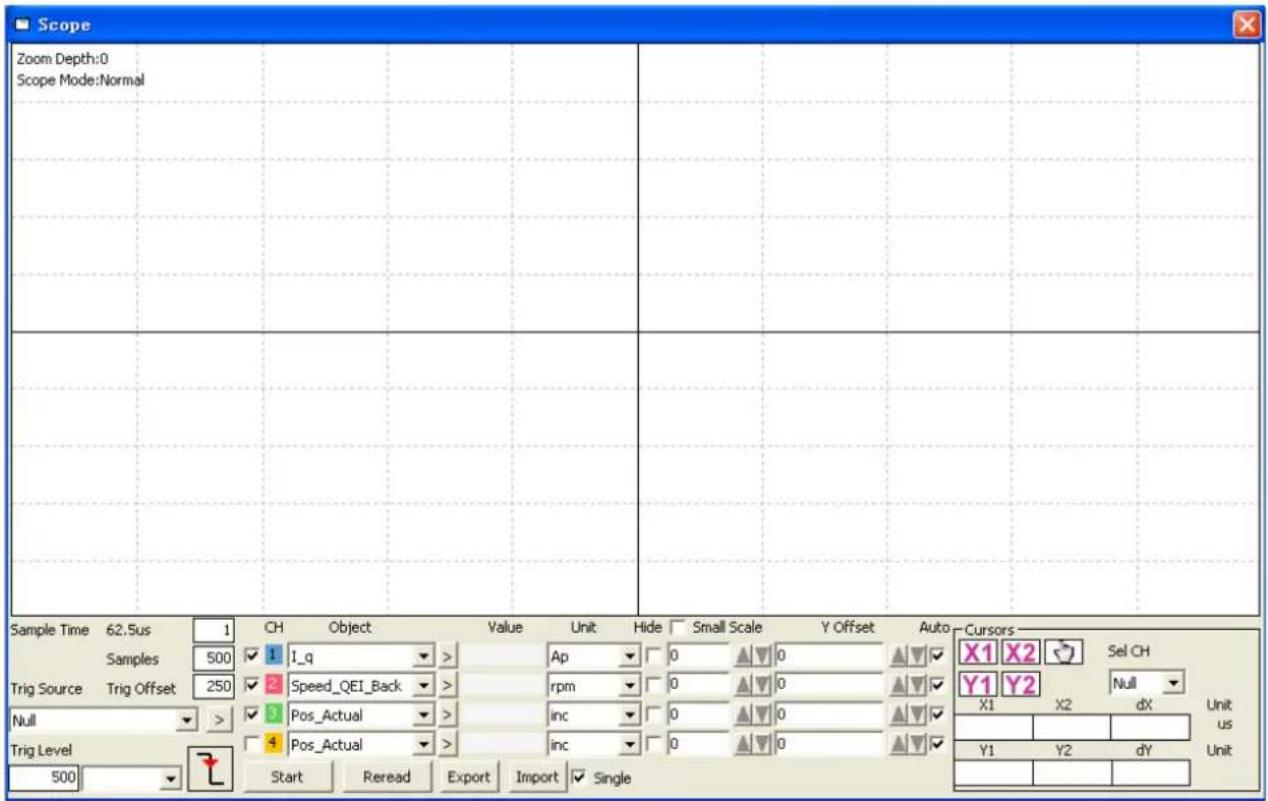Decrease small scale for channel 1 (down arrow)
Viewport: 1268px width, 801px height.
(x=760, y=657)
